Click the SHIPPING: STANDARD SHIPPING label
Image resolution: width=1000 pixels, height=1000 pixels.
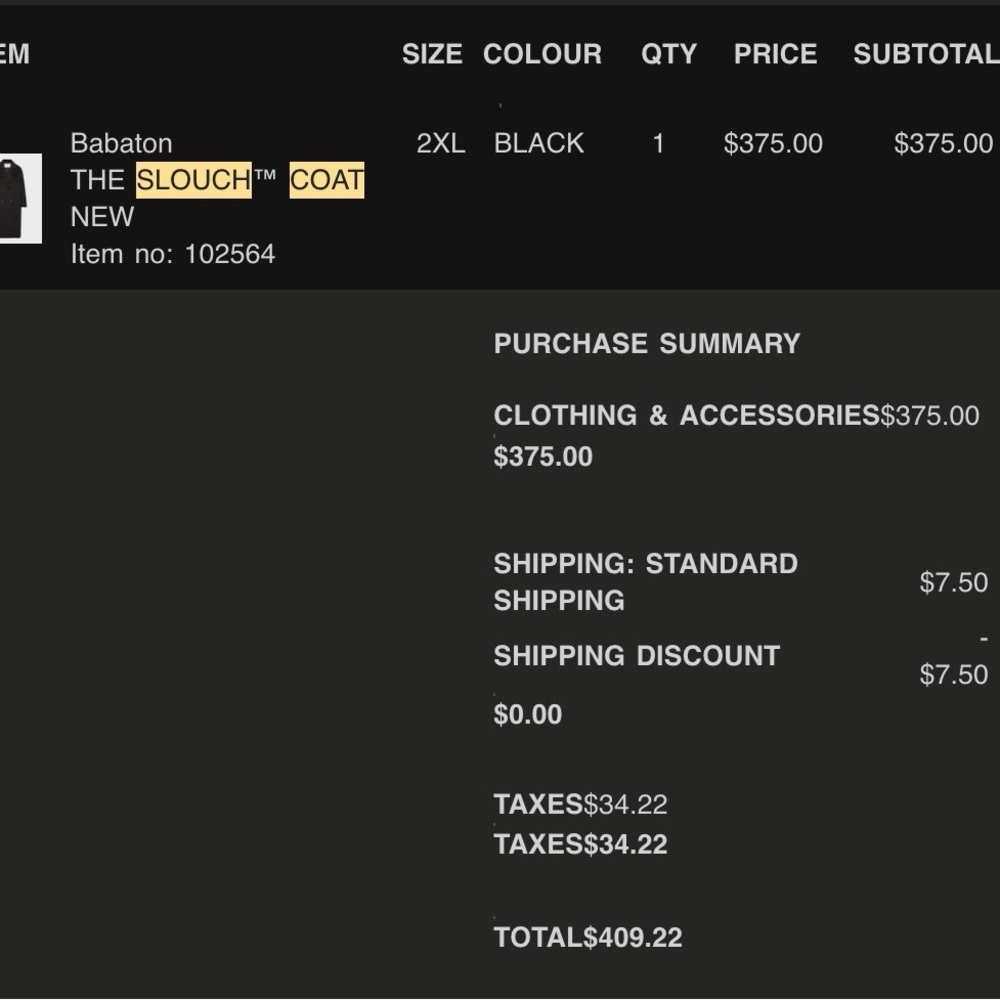[x=645, y=582]
